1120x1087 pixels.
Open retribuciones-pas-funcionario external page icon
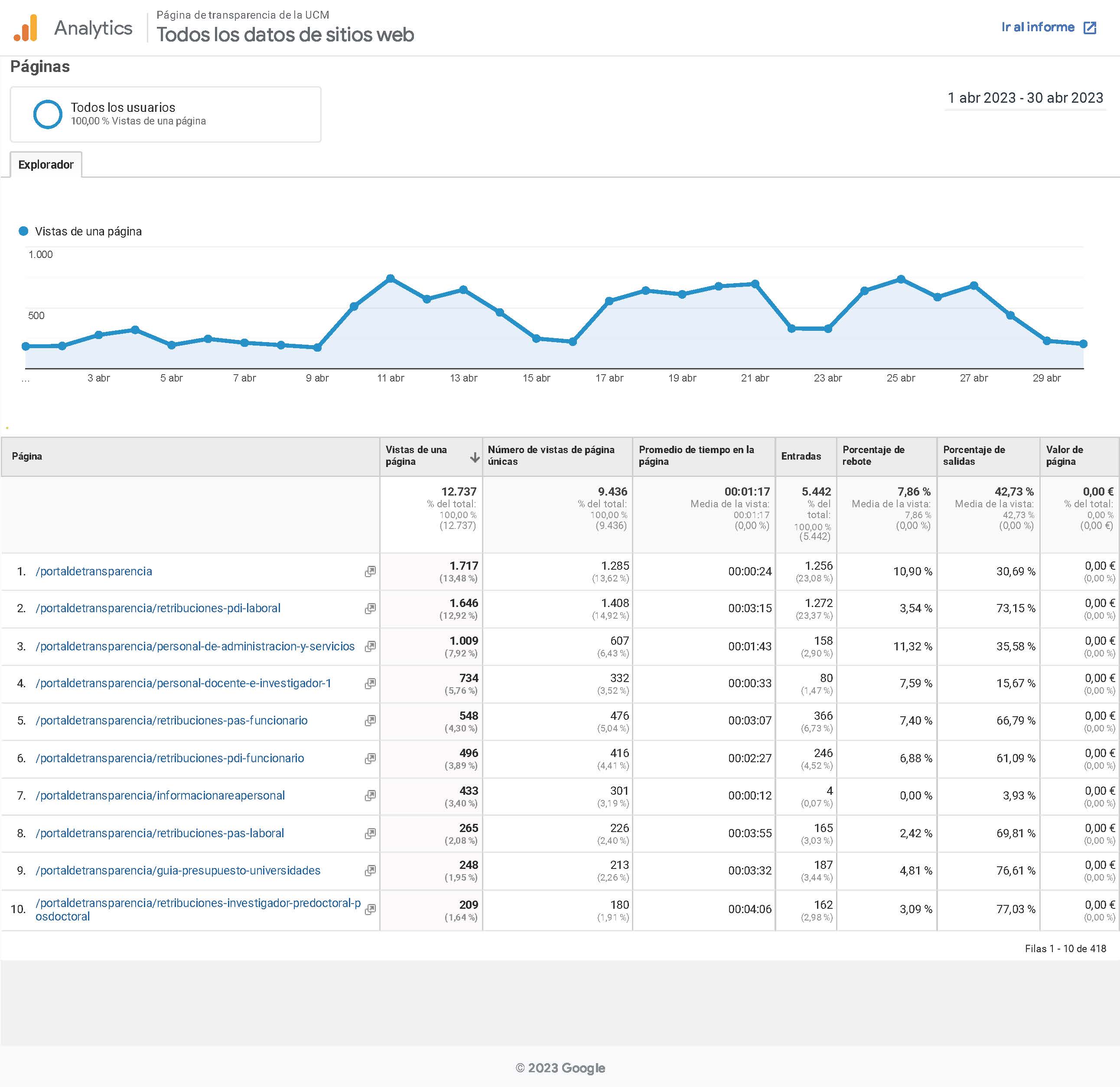pos(370,721)
